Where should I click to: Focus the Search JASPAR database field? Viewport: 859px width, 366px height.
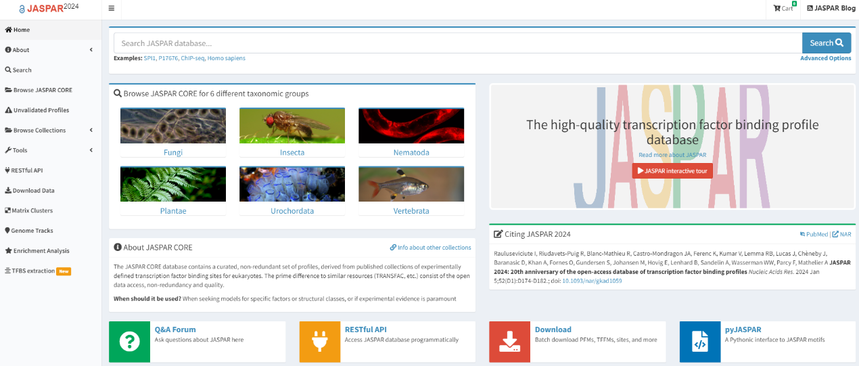click(457, 43)
